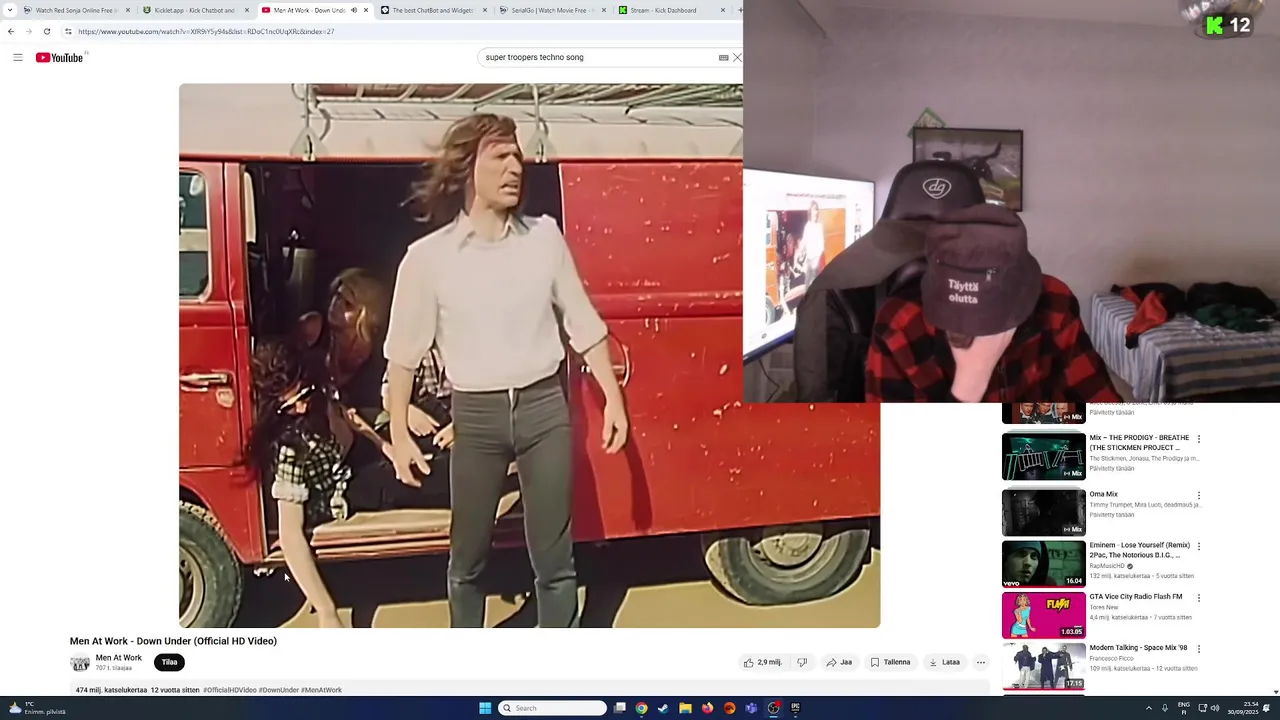The width and height of the screenshot is (1280, 720).
Task: Save video with the Tallenna button
Action: (890, 662)
